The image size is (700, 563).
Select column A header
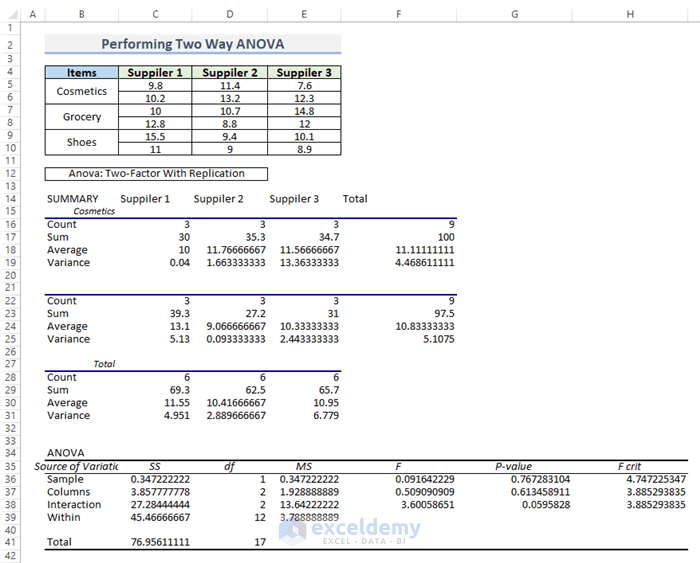(x=33, y=14)
